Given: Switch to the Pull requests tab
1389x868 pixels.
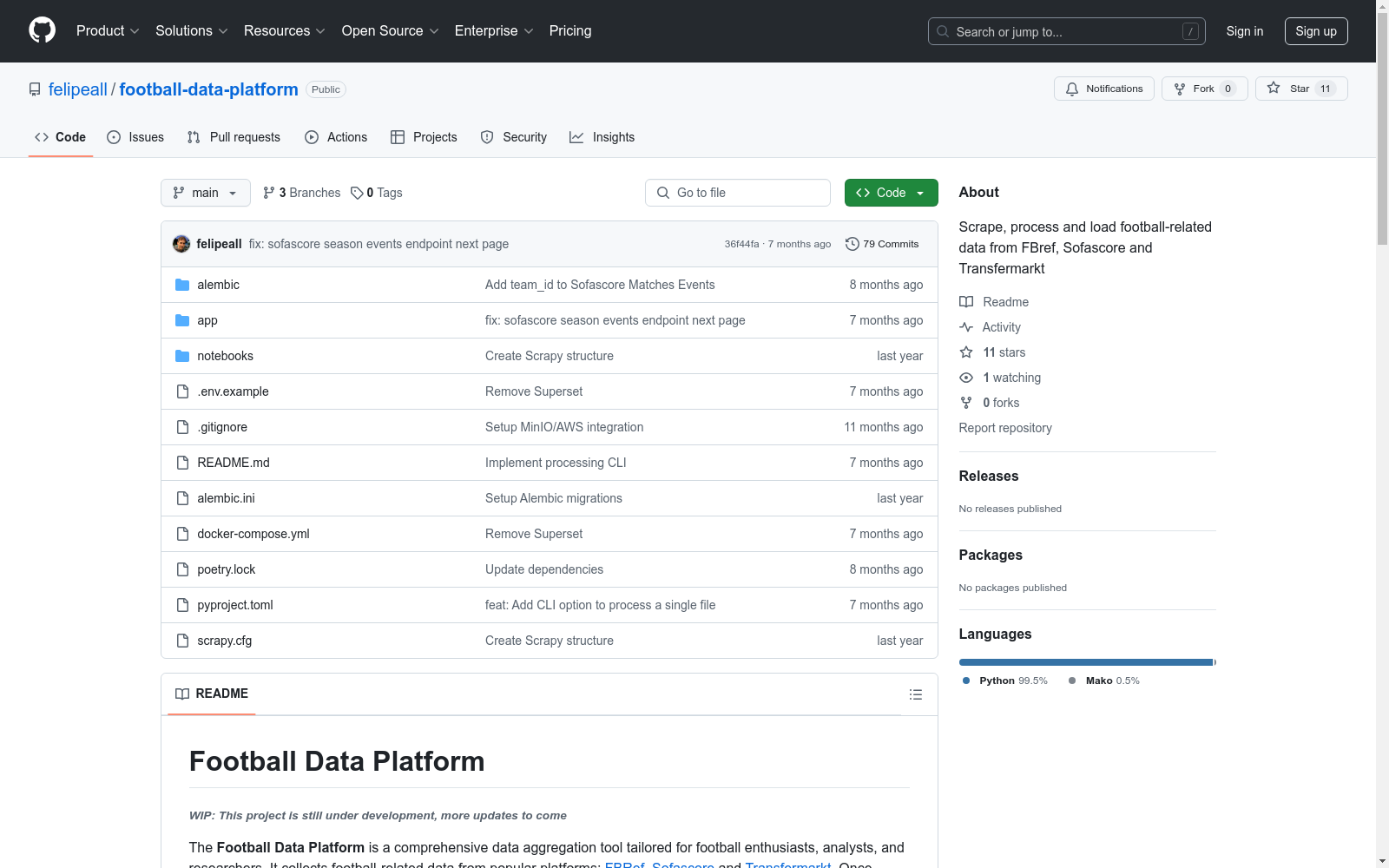Looking at the screenshot, I should [x=234, y=137].
